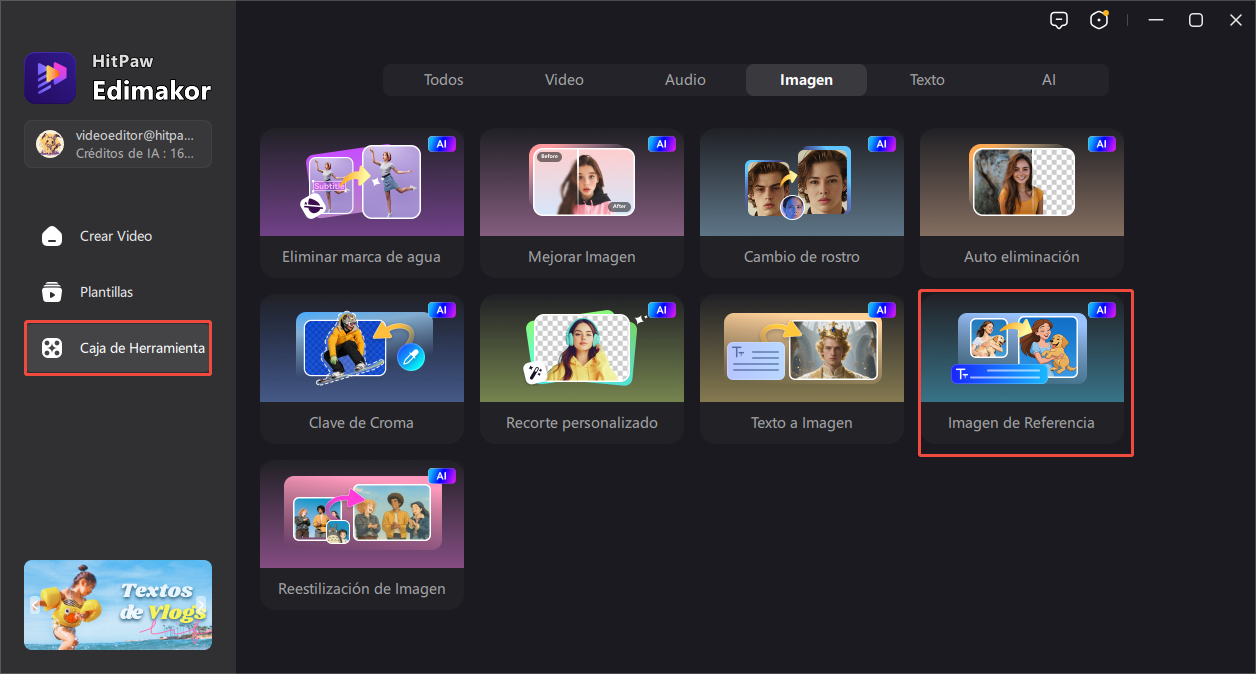Click the Crear Video sidebar icon
Screen dimensions: 1256x674
click(x=51, y=236)
